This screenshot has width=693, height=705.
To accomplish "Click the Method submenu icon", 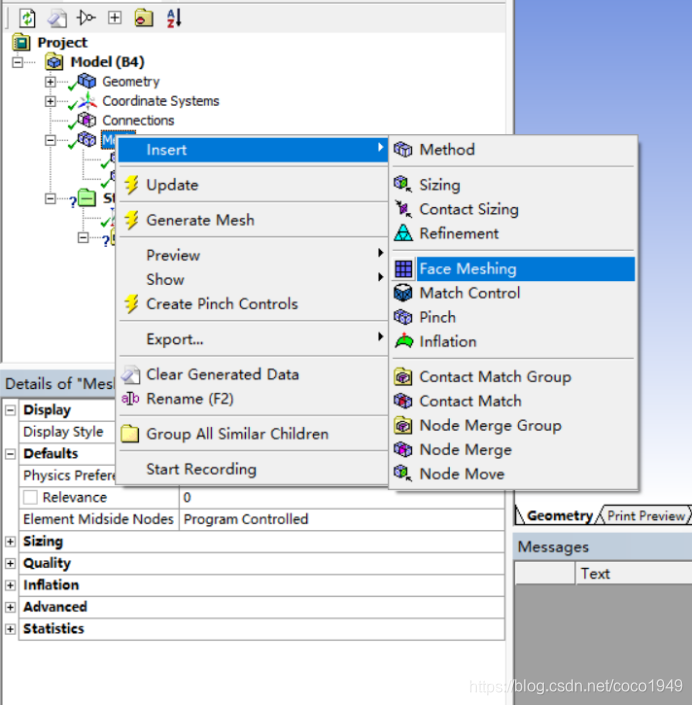I will click(x=403, y=149).
